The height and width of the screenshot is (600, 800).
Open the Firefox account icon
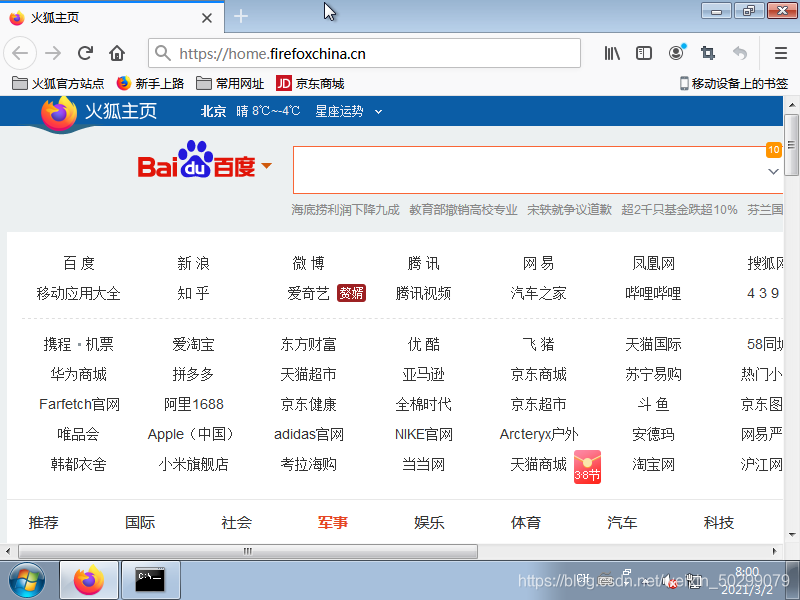[676, 53]
